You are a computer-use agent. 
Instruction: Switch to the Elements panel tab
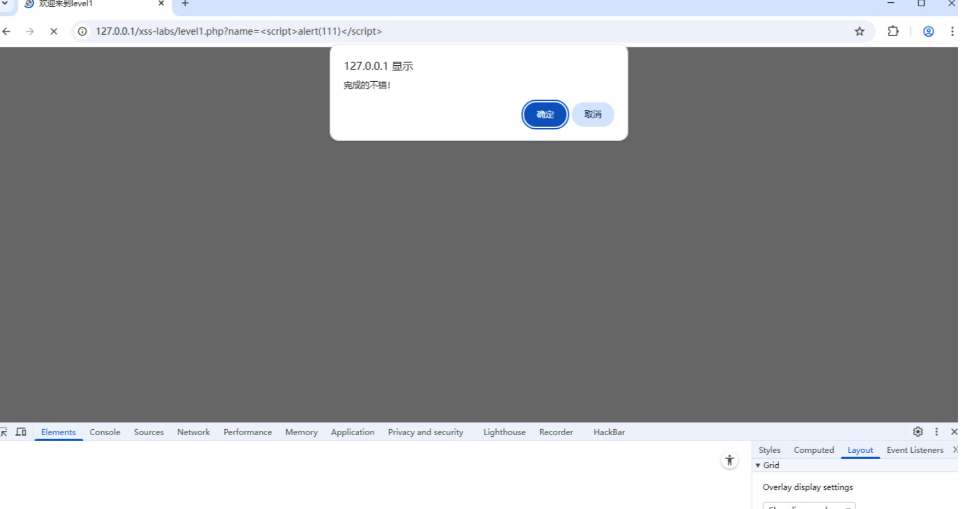tap(58, 432)
